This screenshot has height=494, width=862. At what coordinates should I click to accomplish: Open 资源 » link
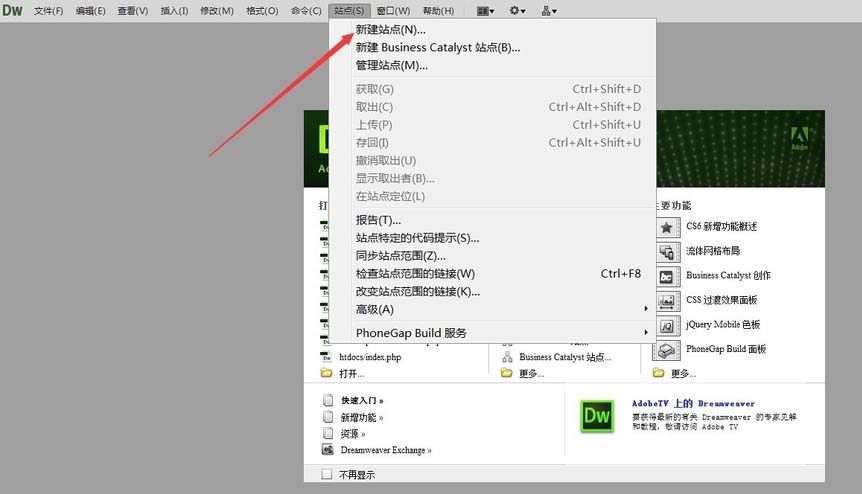click(x=352, y=434)
